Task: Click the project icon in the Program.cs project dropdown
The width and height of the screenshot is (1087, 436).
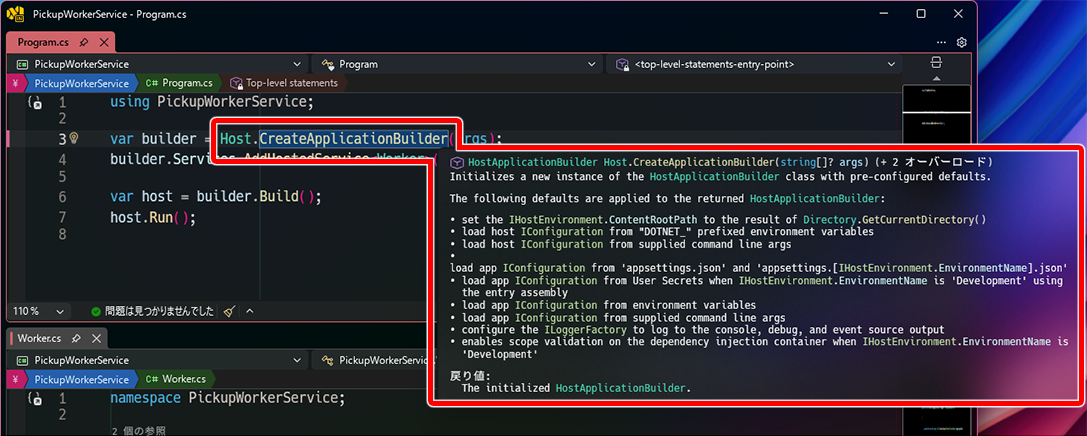Action: coord(22,64)
